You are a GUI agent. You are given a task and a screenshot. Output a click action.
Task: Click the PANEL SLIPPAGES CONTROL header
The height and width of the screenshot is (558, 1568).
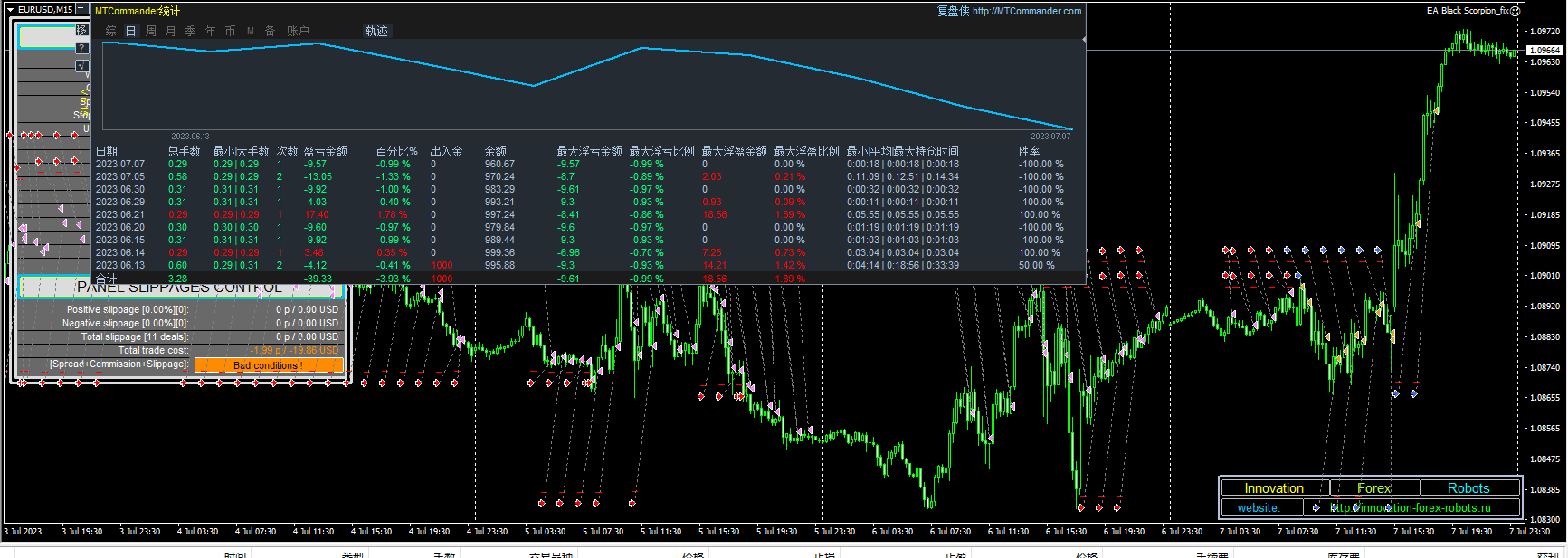click(x=181, y=288)
